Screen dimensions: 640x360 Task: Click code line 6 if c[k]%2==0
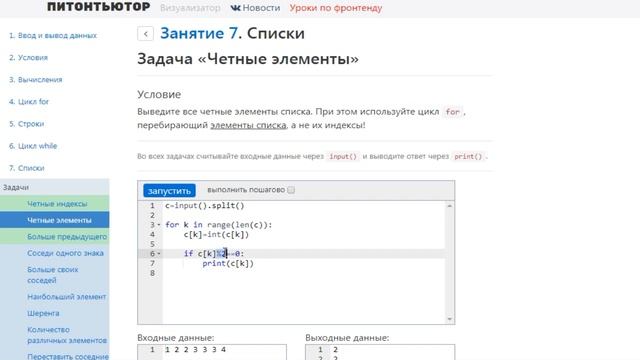pos(214,253)
